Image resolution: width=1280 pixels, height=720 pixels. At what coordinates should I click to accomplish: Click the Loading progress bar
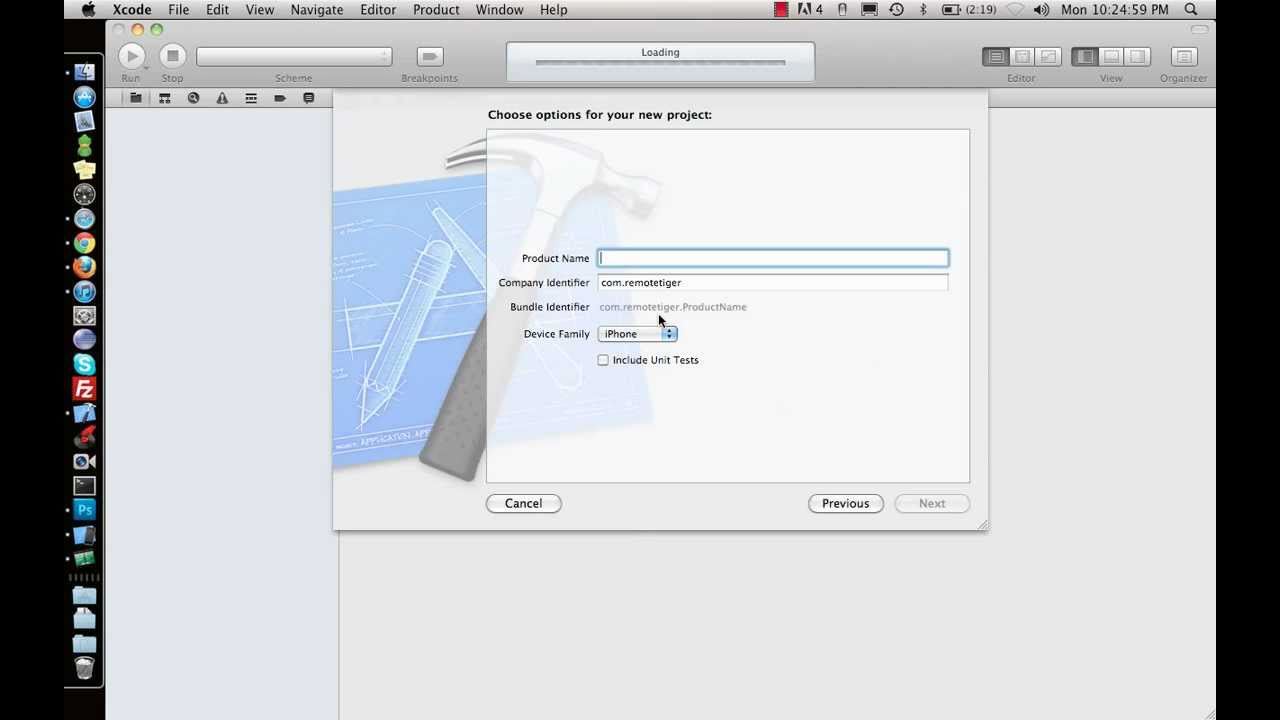click(660, 62)
